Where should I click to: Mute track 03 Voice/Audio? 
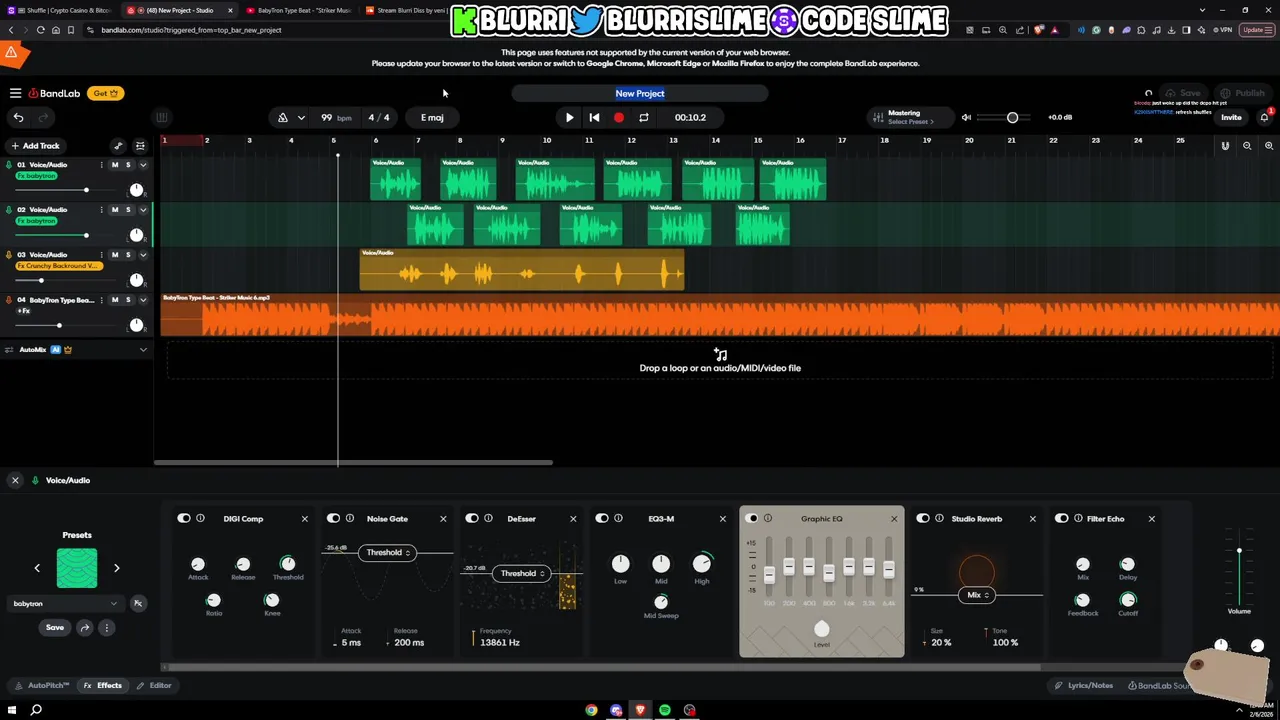click(x=115, y=255)
